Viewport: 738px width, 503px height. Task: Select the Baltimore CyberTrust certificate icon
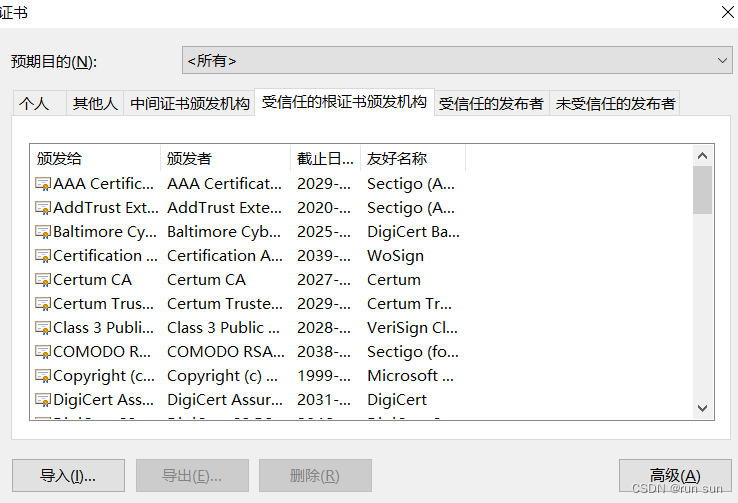(x=43, y=232)
